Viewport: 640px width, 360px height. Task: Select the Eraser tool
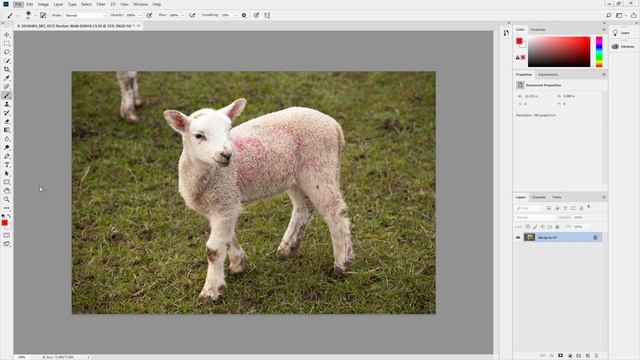click(7, 121)
